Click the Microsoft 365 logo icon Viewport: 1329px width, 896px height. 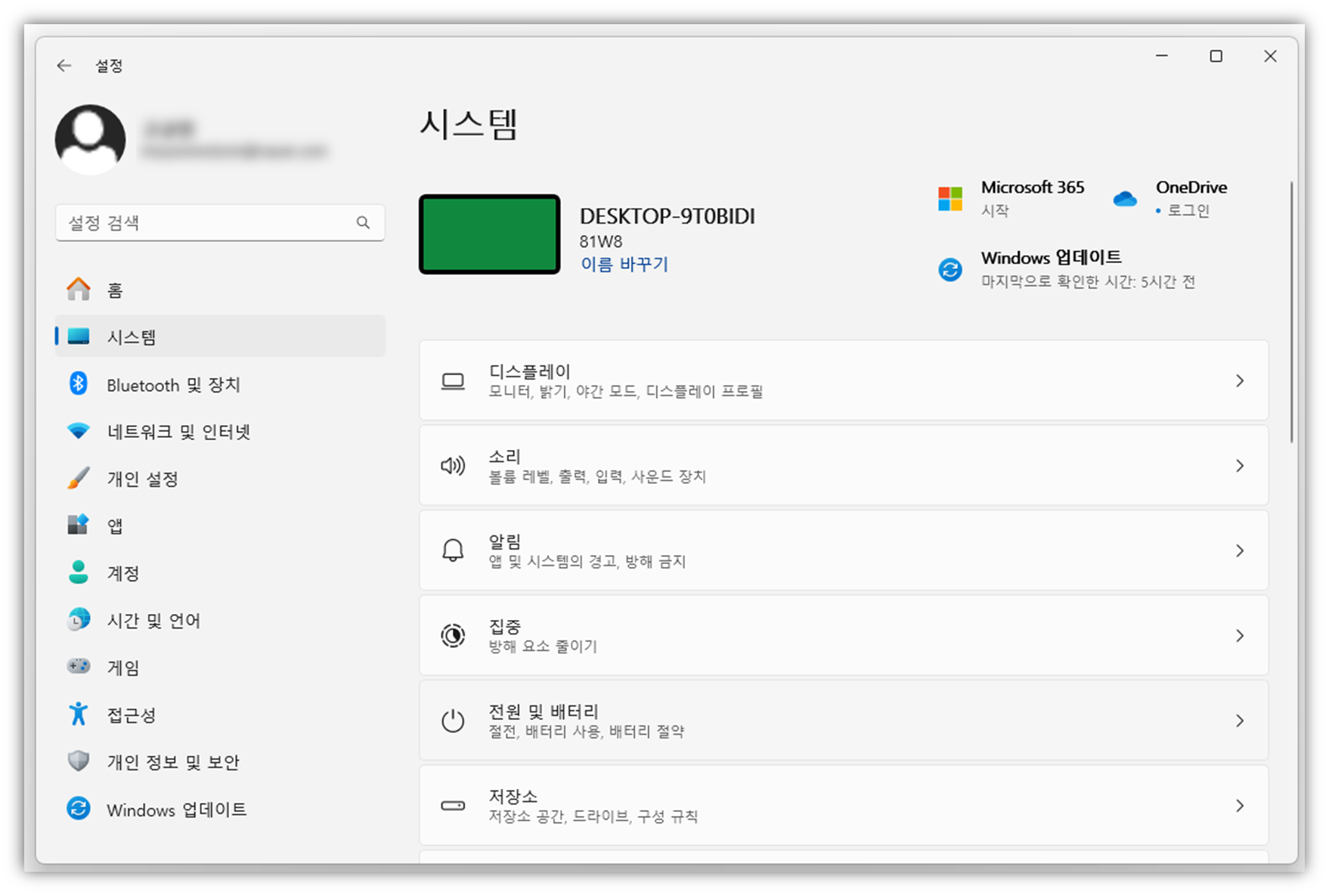tap(950, 198)
